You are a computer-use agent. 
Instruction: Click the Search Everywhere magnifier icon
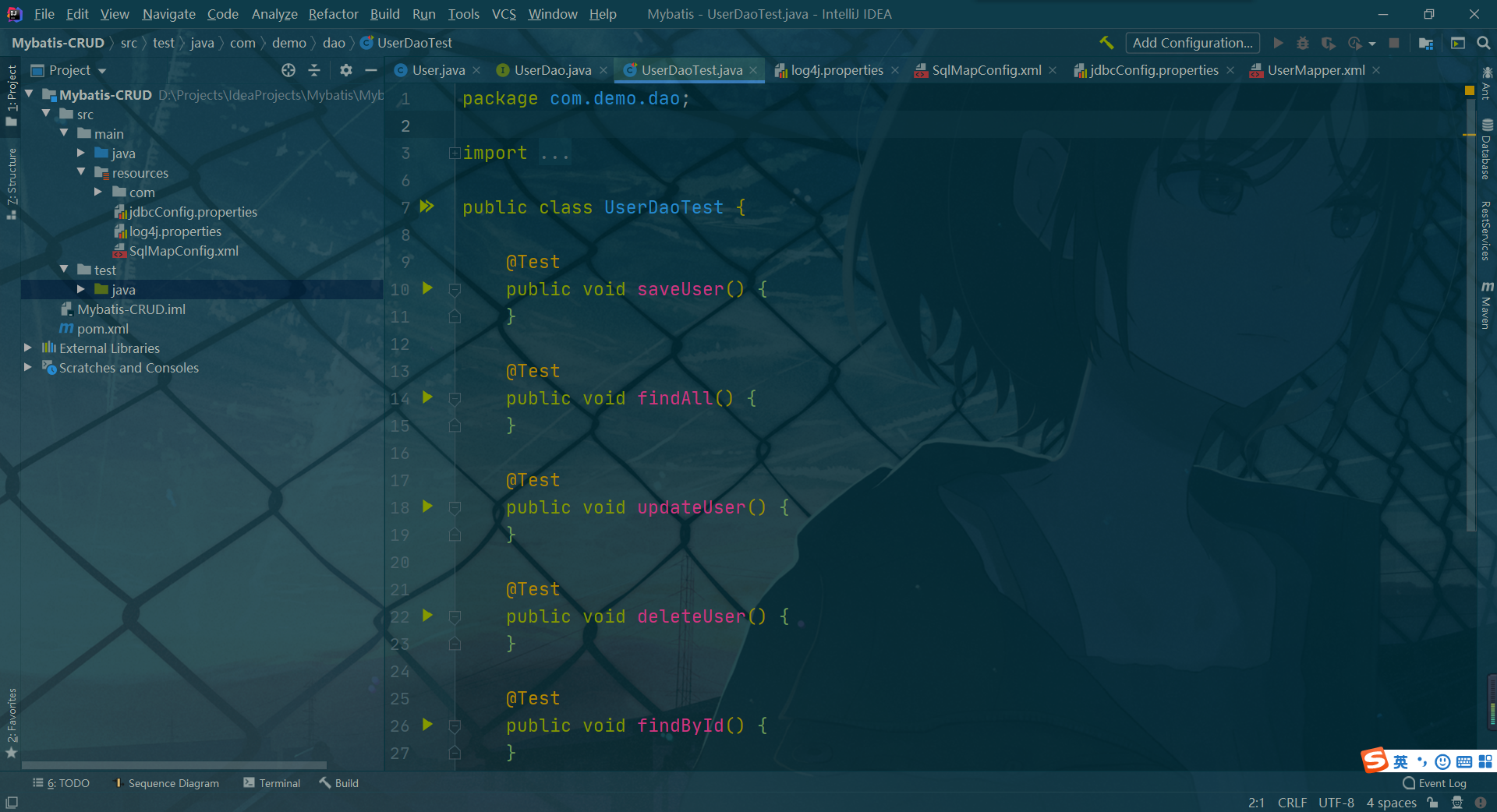coord(1484,43)
